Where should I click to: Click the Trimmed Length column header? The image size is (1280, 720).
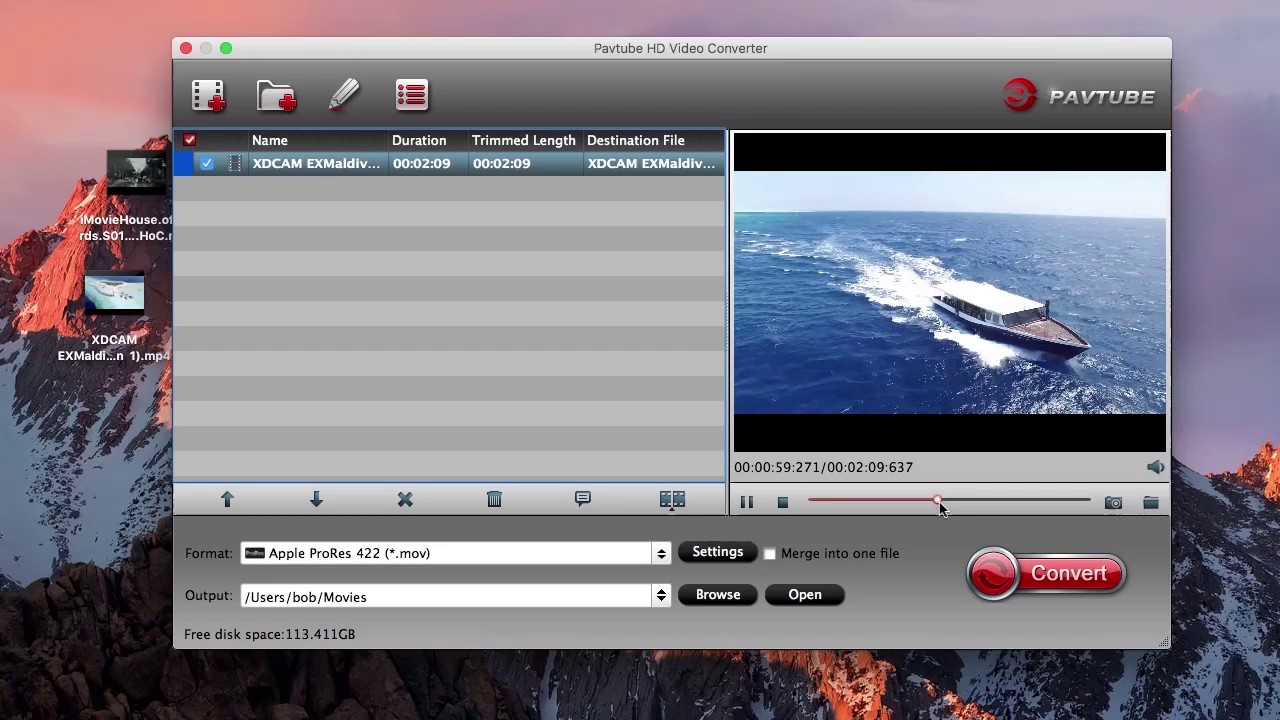point(525,140)
